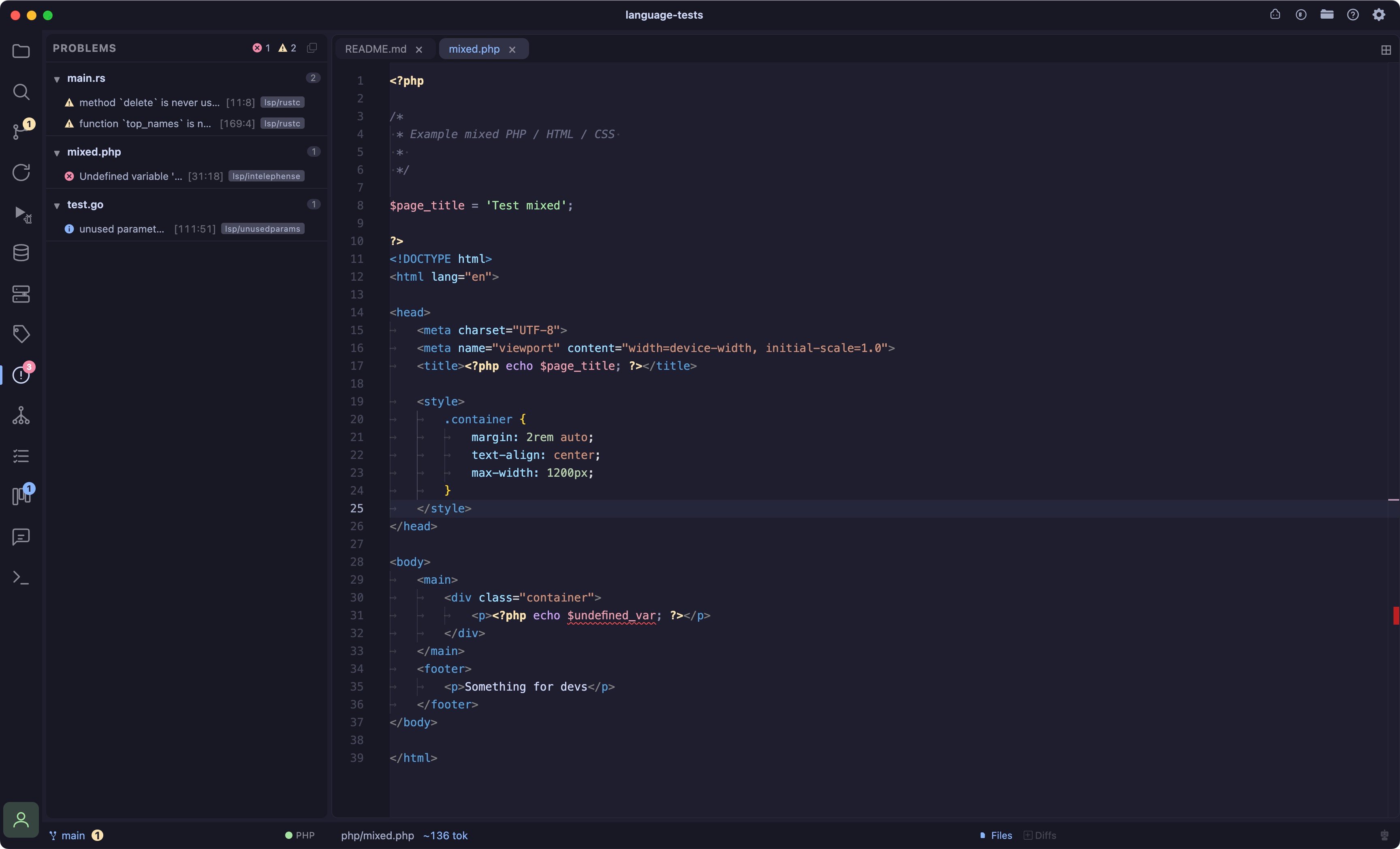Open the tags sidebar icon

[21, 334]
